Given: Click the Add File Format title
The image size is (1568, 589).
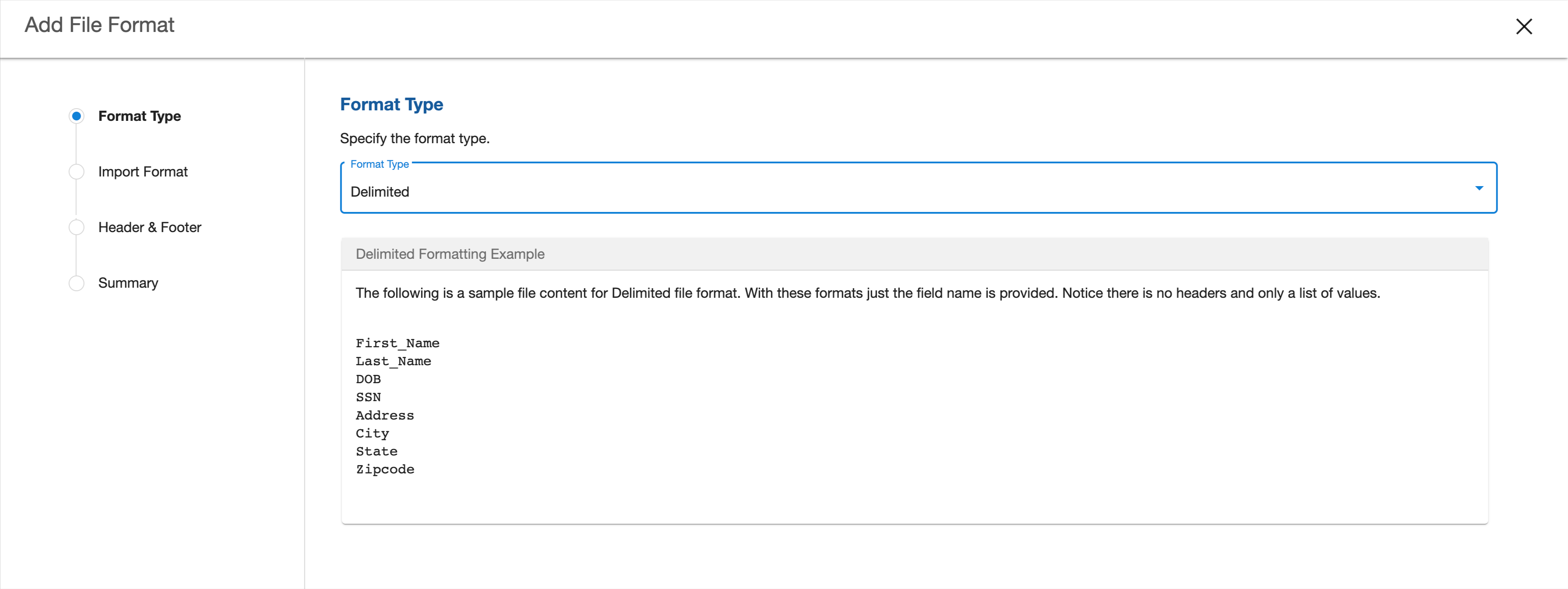Looking at the screenshot, I should click(x=99, y=25).
